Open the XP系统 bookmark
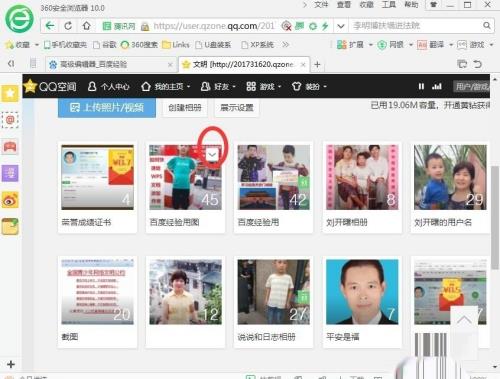The height and width of the screenshot is (379, 500). point(257,45)
